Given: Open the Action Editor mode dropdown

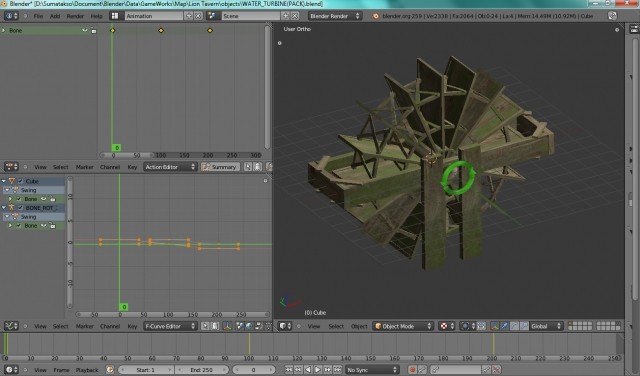Looking at the screenshot, I should 170,167.
